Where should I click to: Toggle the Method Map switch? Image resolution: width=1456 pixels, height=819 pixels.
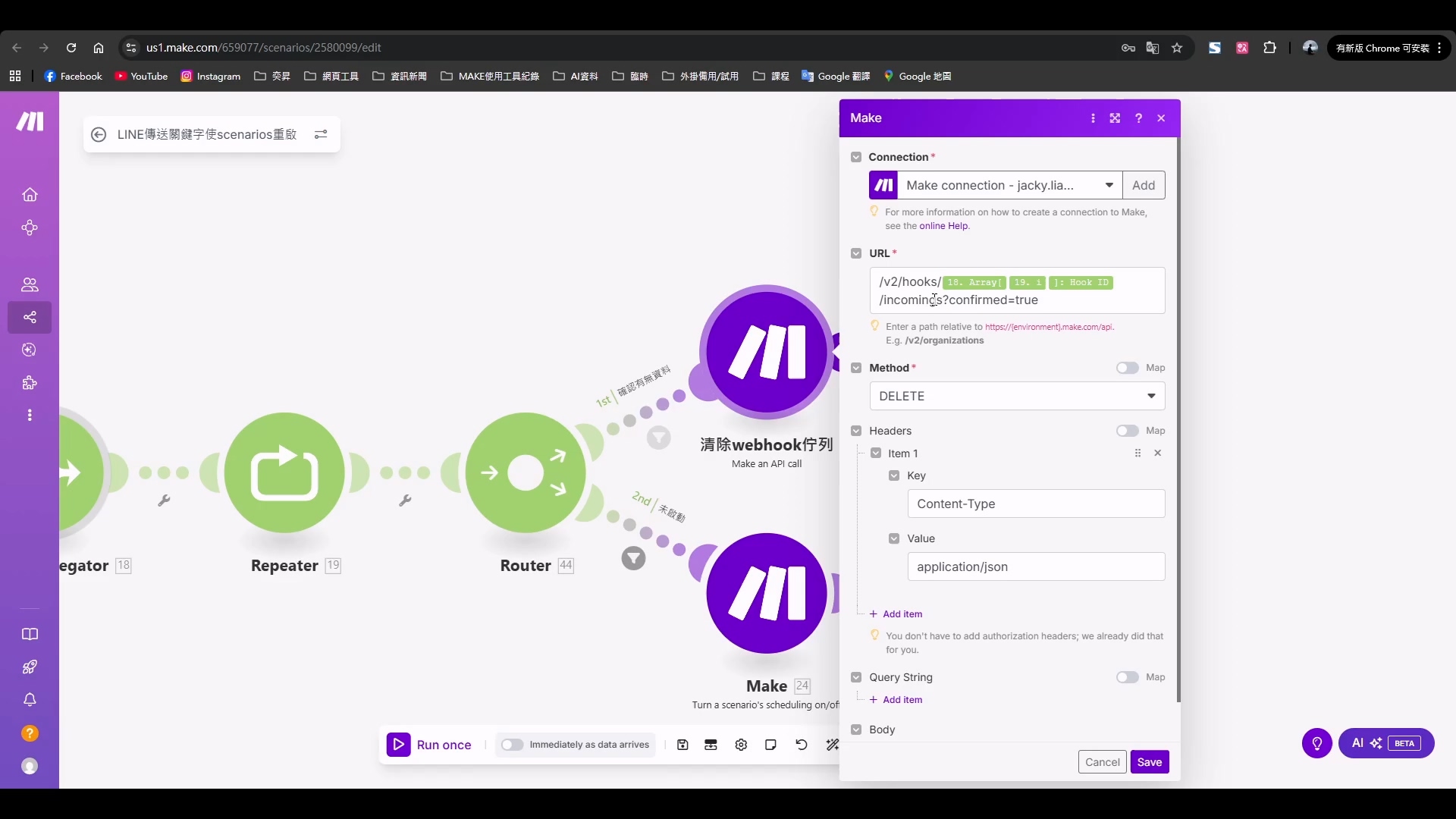pyautogui.click(x=1127, y=368)
